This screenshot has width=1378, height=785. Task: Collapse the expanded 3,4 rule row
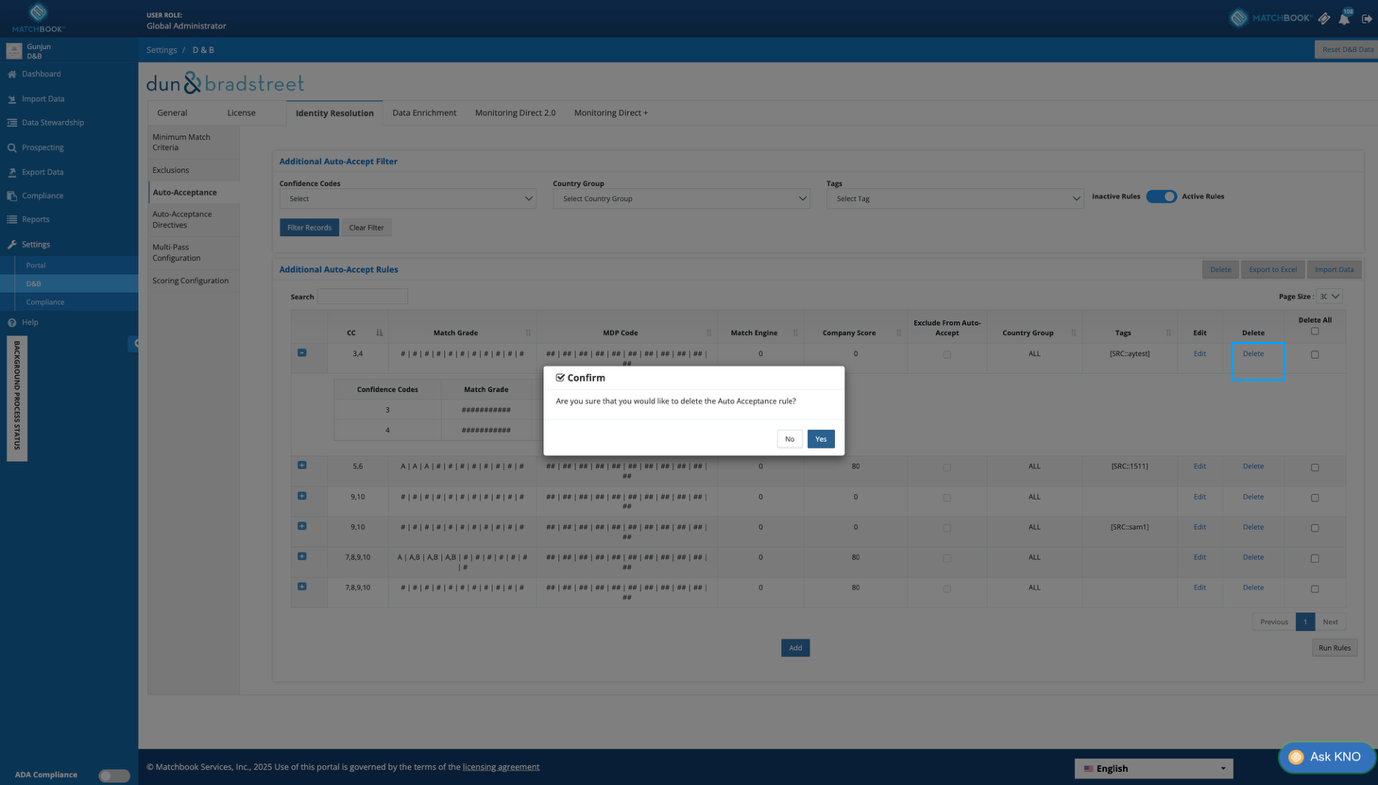coord(302,353)
